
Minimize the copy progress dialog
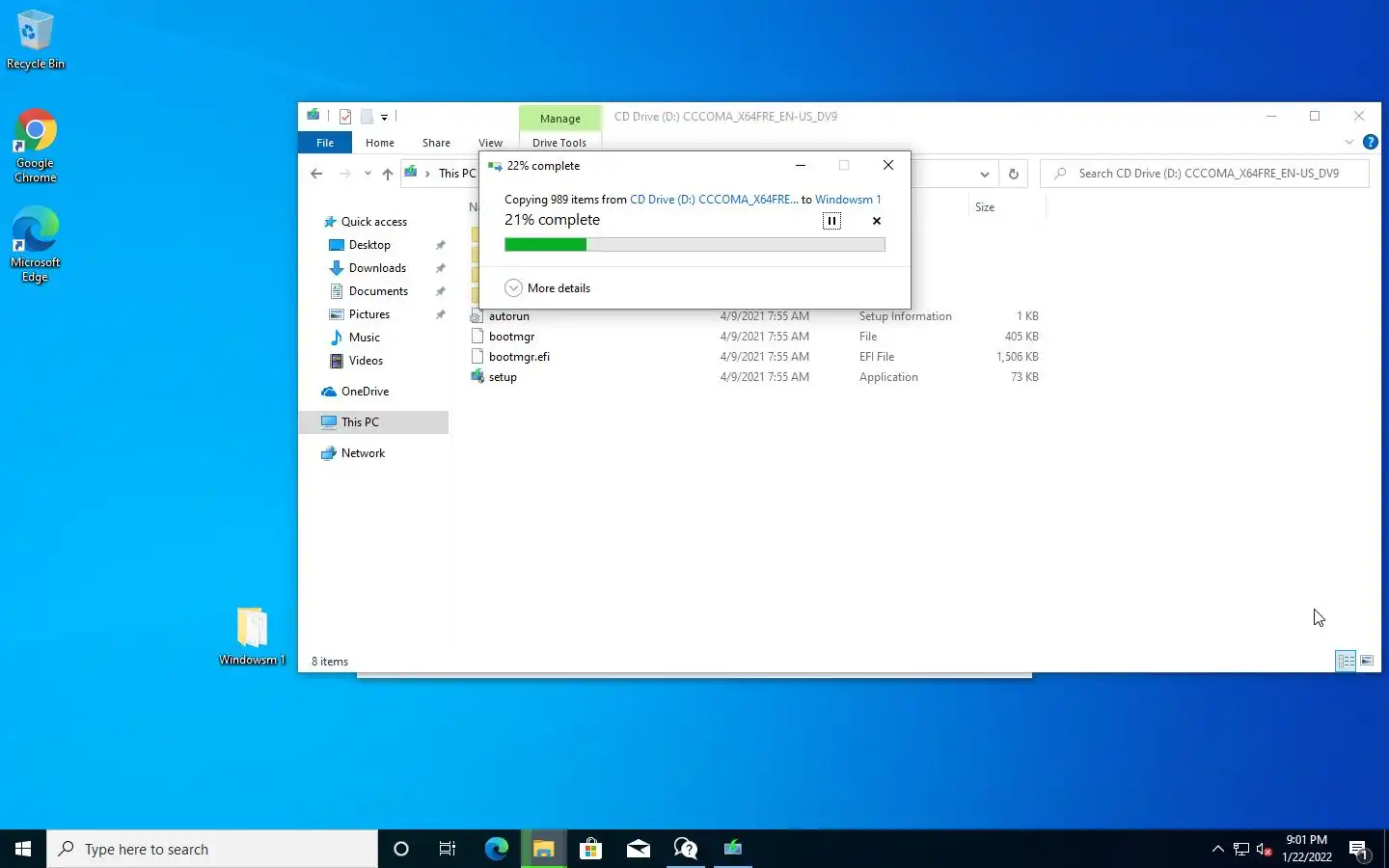point(800,166)
